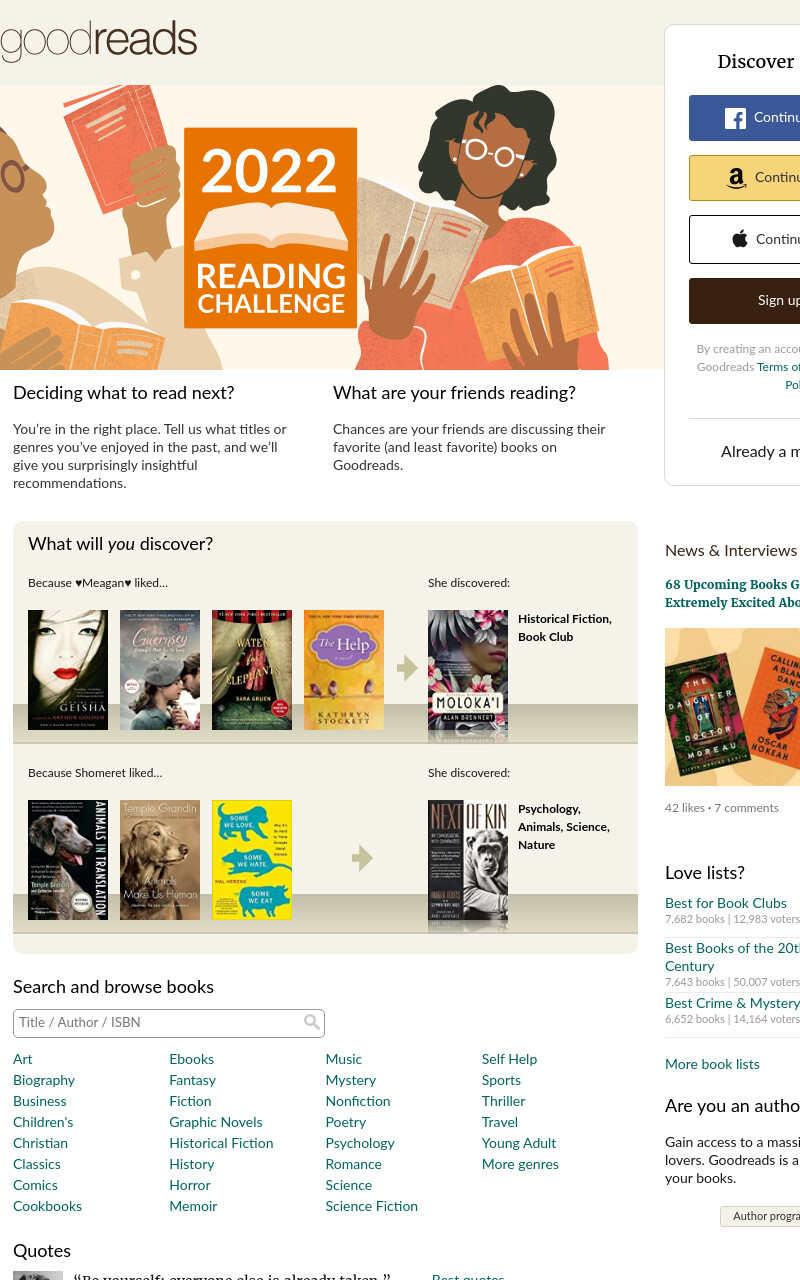The height and width of the screenshot is (1280, 800).
Task: Click the More book lists link
Action: (x=712, y=1064)
